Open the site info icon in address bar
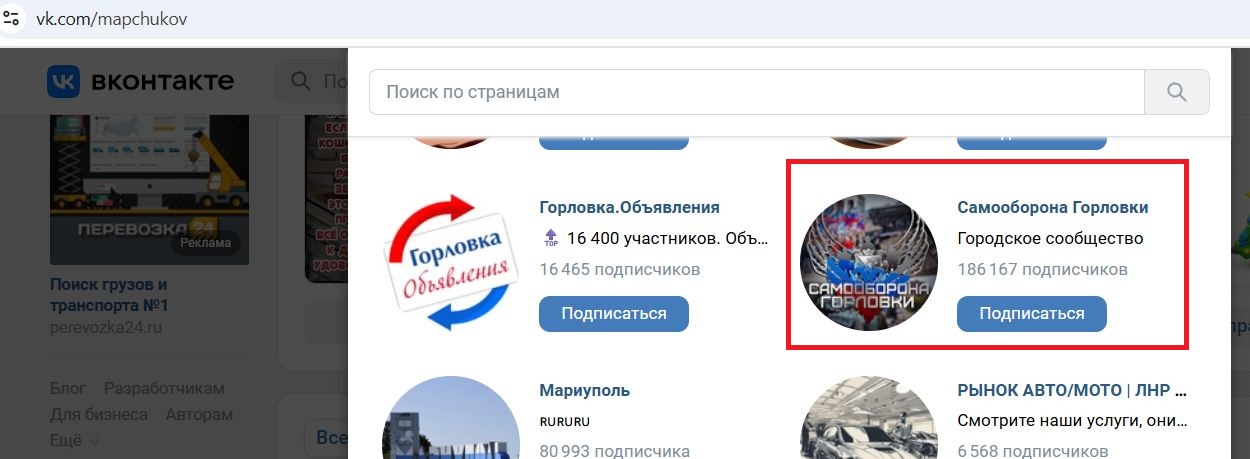 coord(12,19)
